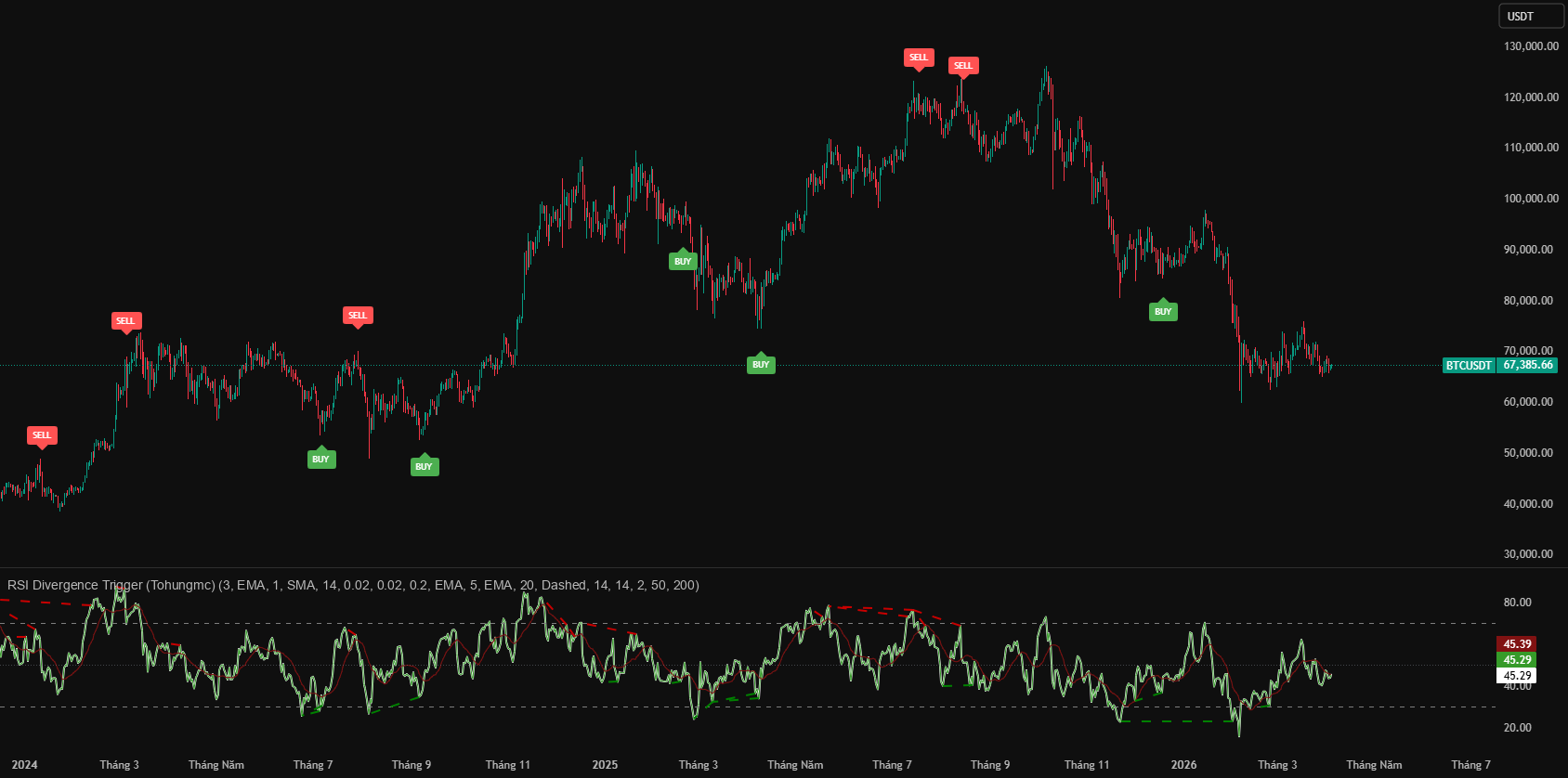This screenshot has height=778, width=1568.
Task: Click the BTCUSDT symbol label on price axis
Action: tap(1469, 366)
